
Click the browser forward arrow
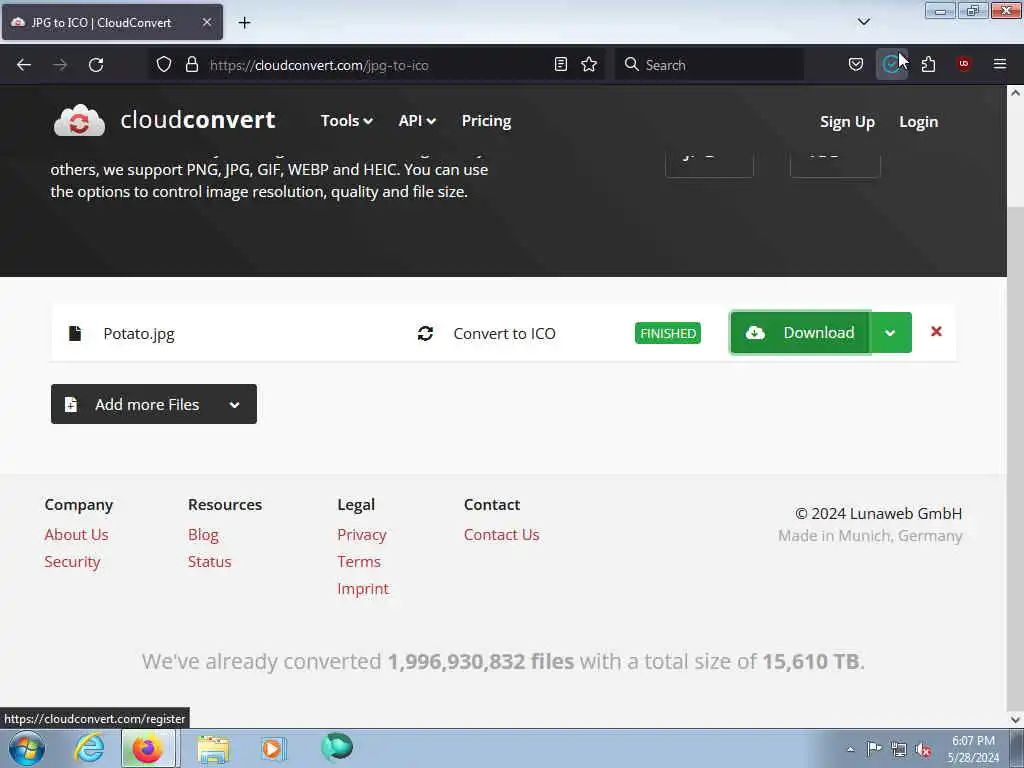click(x=60, y=65)
